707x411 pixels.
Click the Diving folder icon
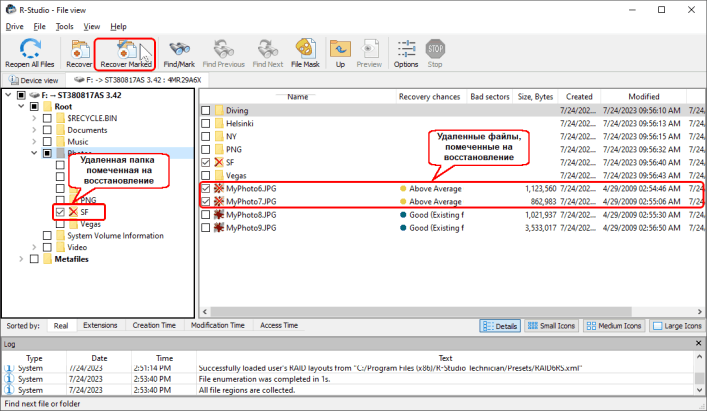pos(219,110)
